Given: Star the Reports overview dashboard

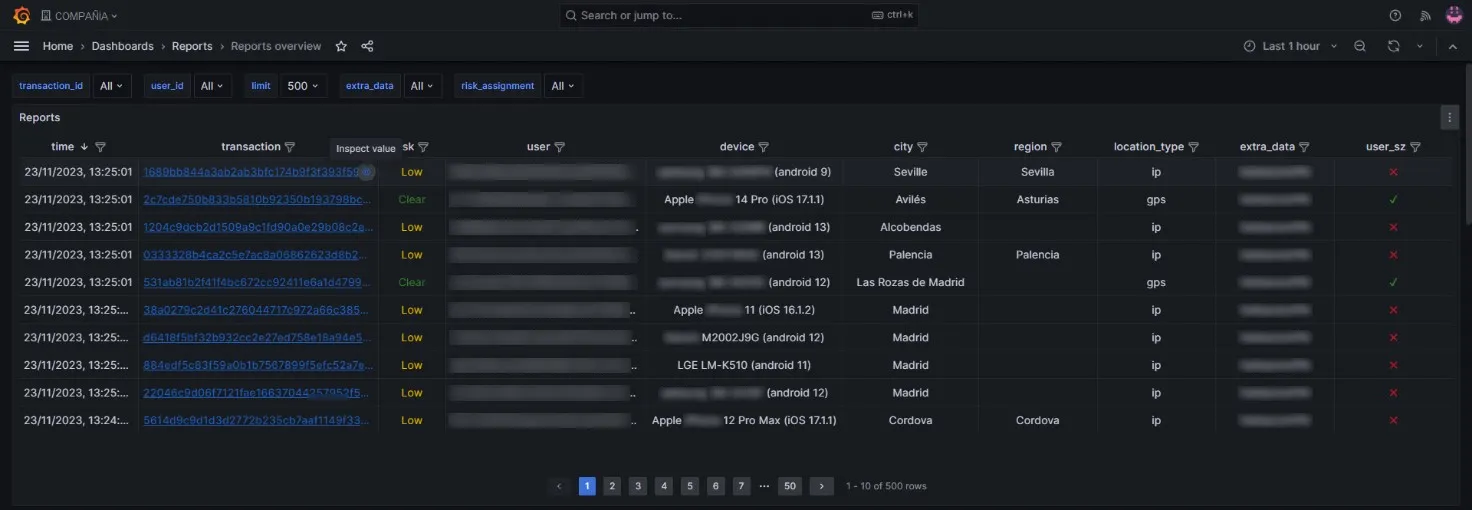Looking at the screenshot, I should (341, 46).
